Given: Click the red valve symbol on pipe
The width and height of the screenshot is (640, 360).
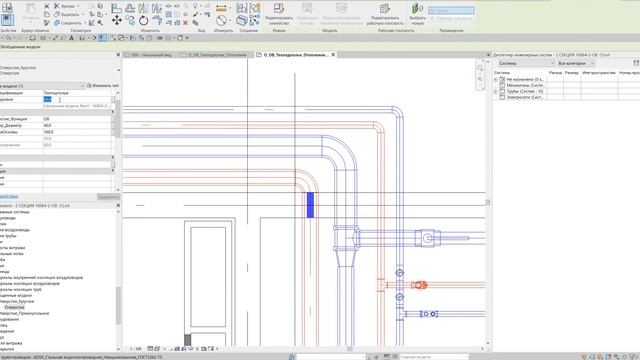Looking at the screenshot, I should click(x=419, y=285).
